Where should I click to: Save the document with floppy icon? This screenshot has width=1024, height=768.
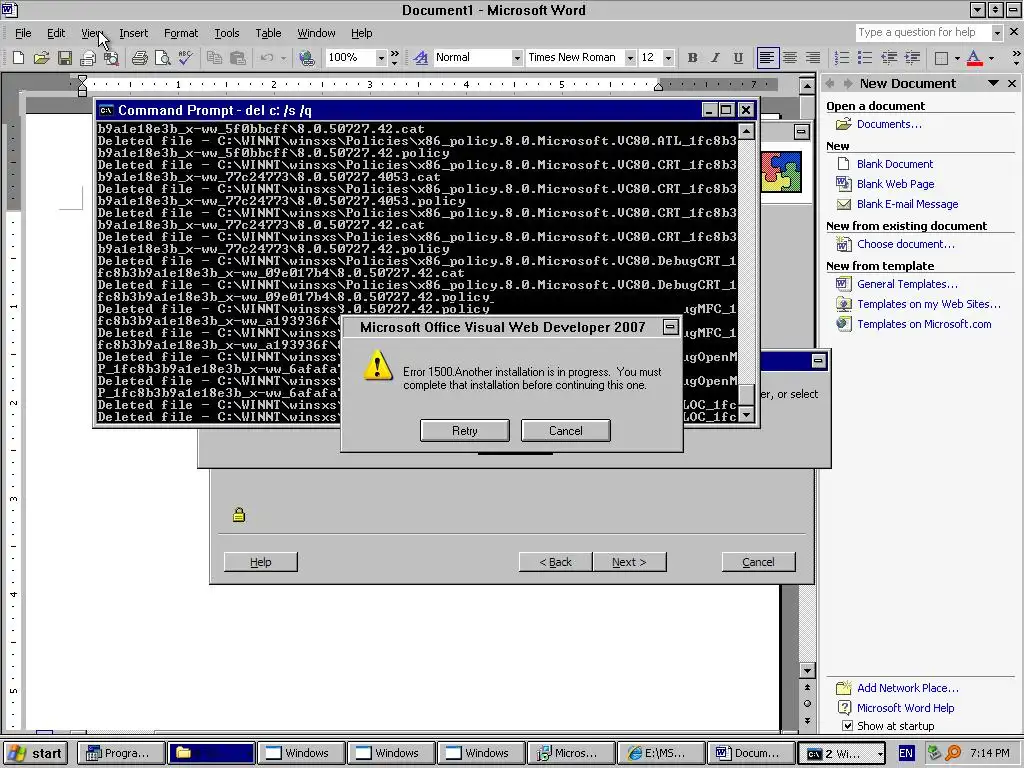click(x=65, y=58)
